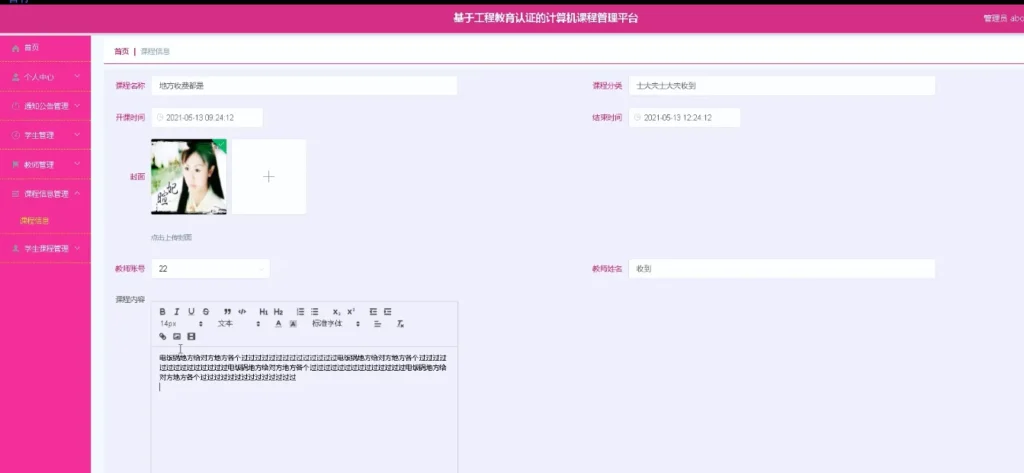
Task: Insert an image via the editor image icon
Action: coord(177,337)
